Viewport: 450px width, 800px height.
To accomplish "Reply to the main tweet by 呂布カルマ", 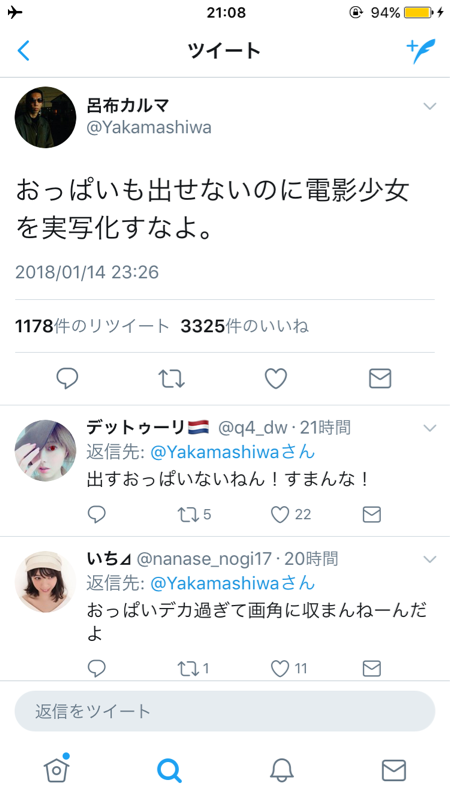I will [67, 379].
